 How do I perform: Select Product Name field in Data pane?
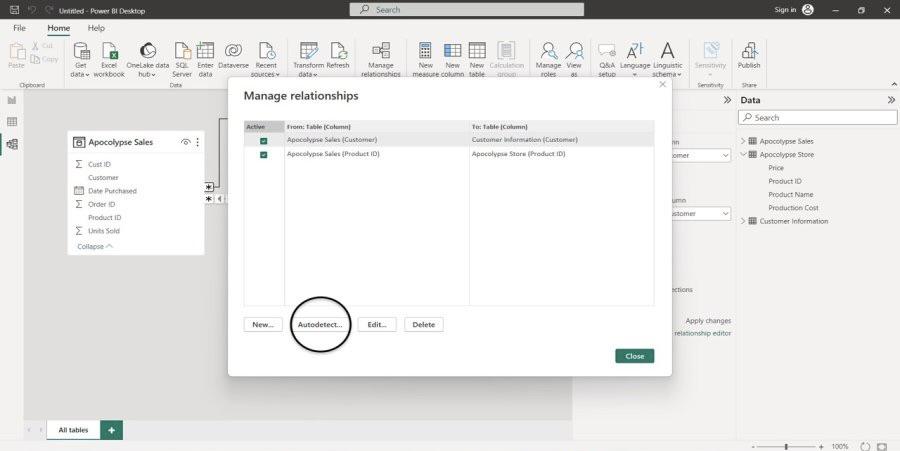coord(790,195)
